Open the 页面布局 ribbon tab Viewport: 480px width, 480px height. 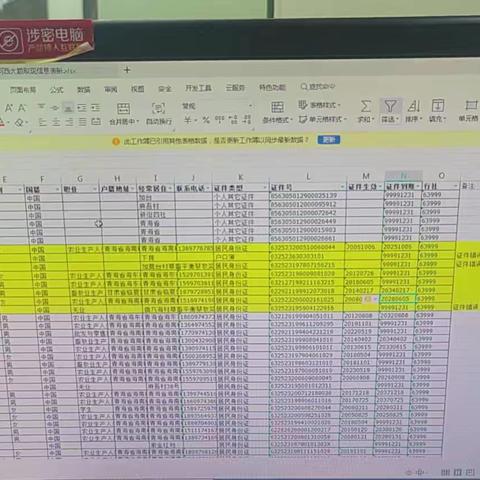(23, 90)
